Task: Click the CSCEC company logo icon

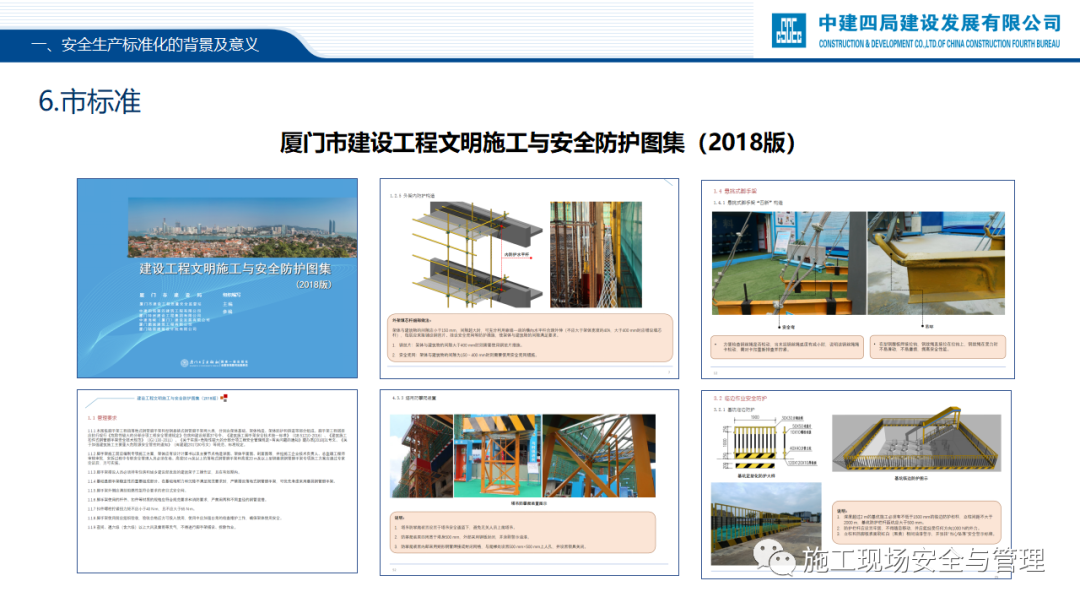Action: [789, 30]
